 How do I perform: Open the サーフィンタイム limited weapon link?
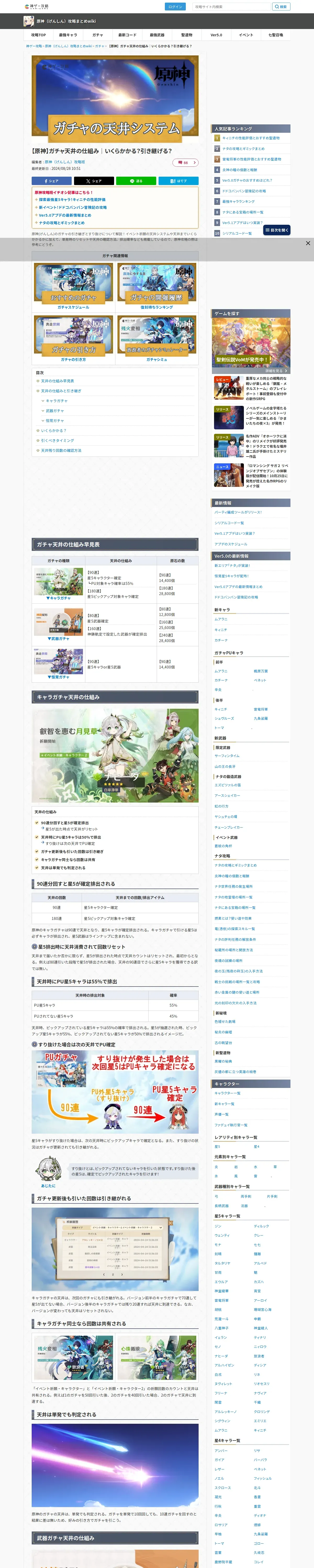pos(227,756)
